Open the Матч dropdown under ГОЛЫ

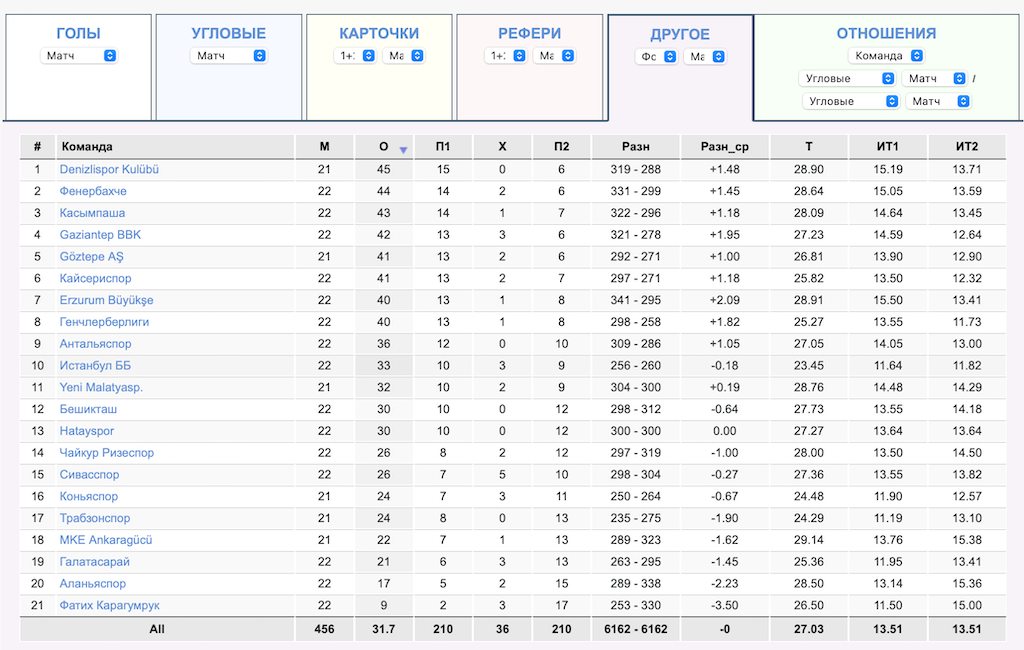(78, 56)
